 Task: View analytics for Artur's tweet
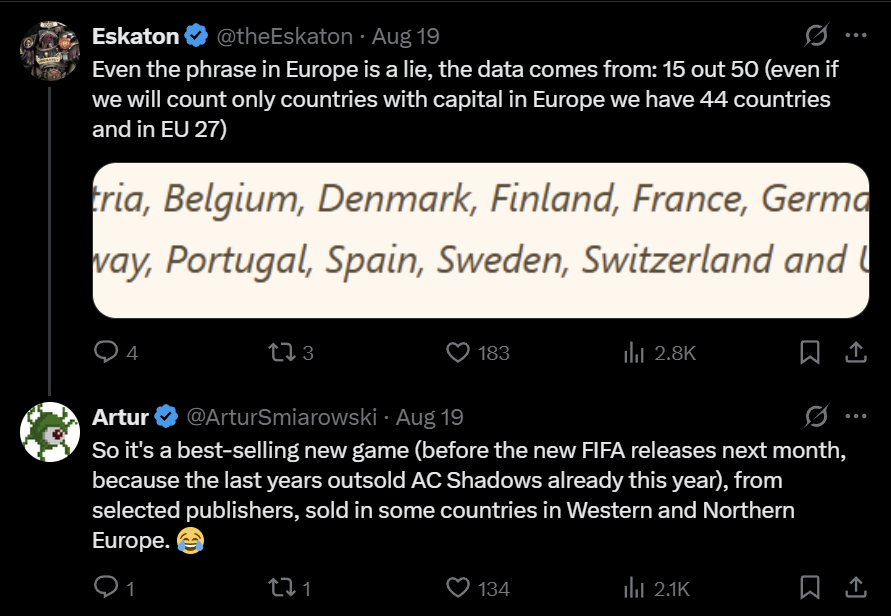(x=634, y=587)
